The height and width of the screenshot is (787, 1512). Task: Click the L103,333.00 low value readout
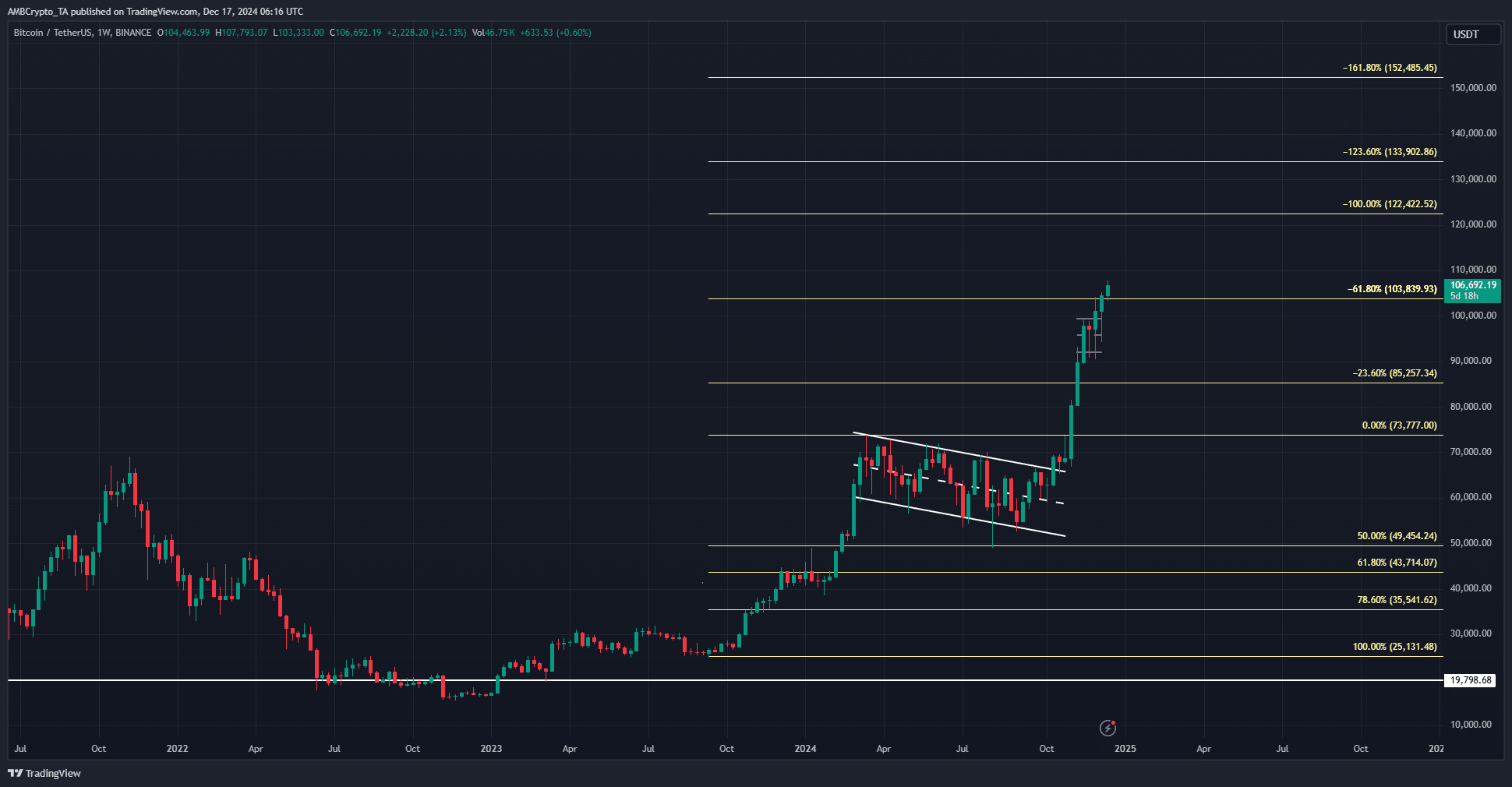pos(299,33)
